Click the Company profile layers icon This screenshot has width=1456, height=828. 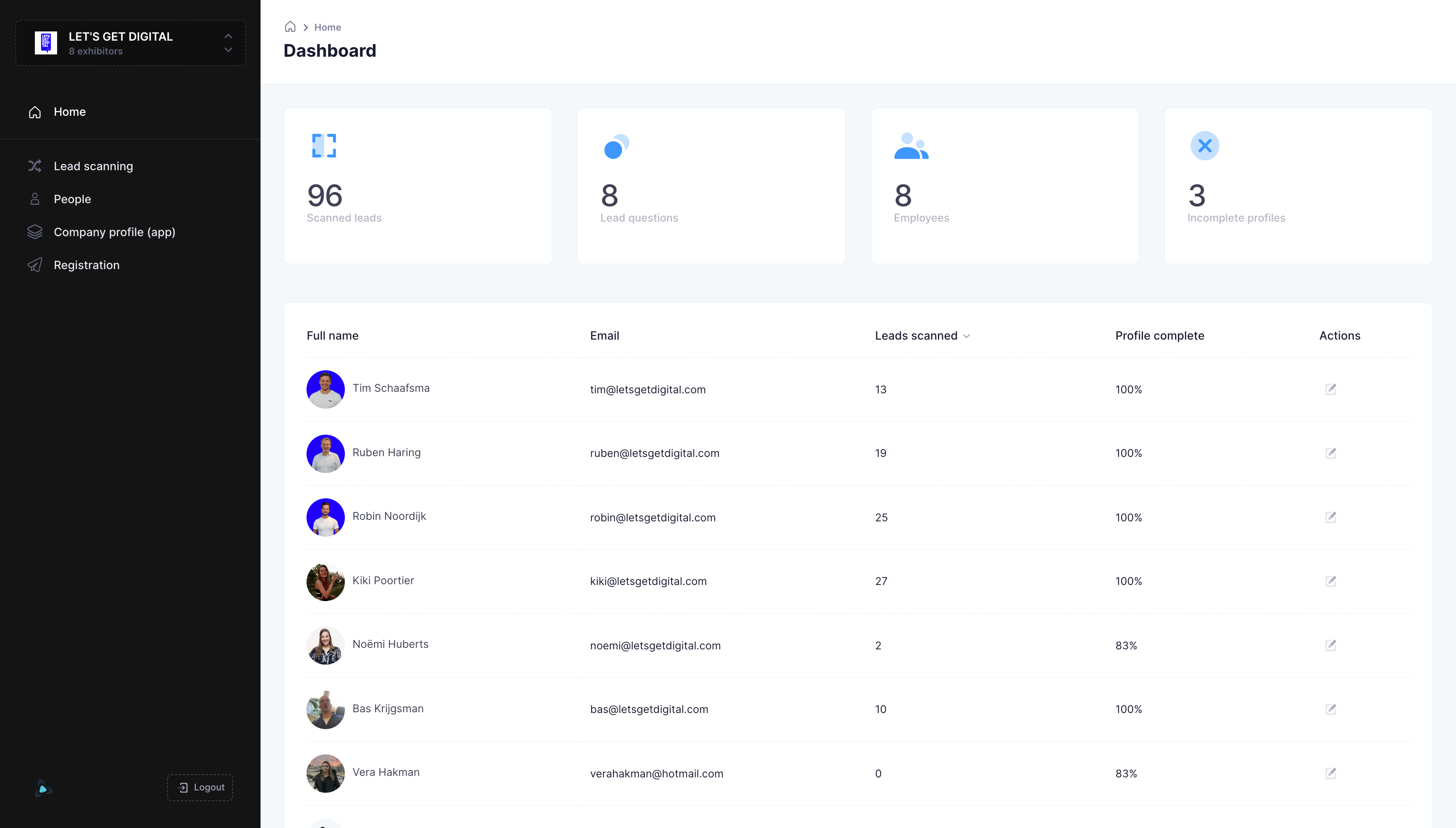point(34,232)
